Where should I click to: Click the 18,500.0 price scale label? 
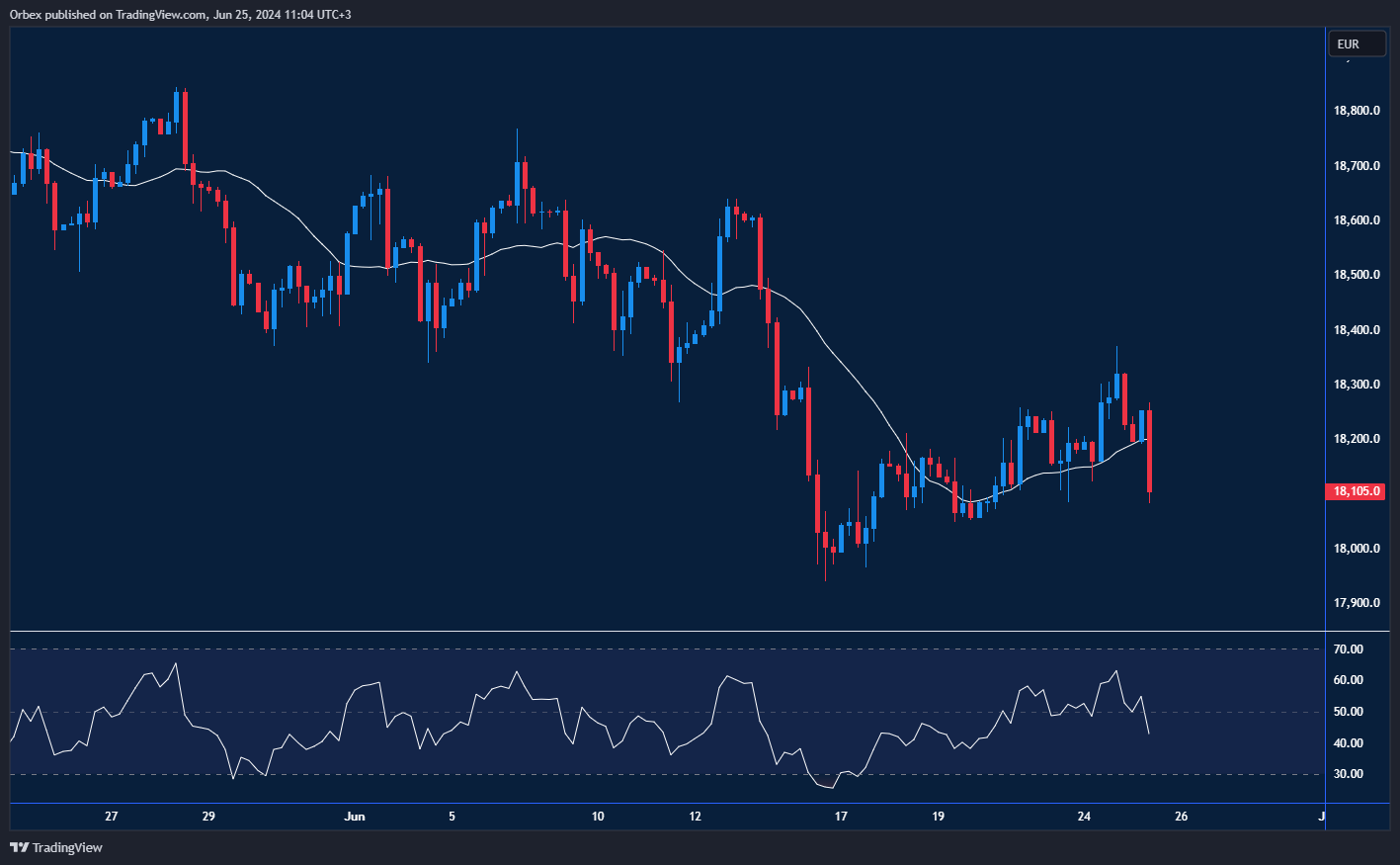pos(1357,275)
